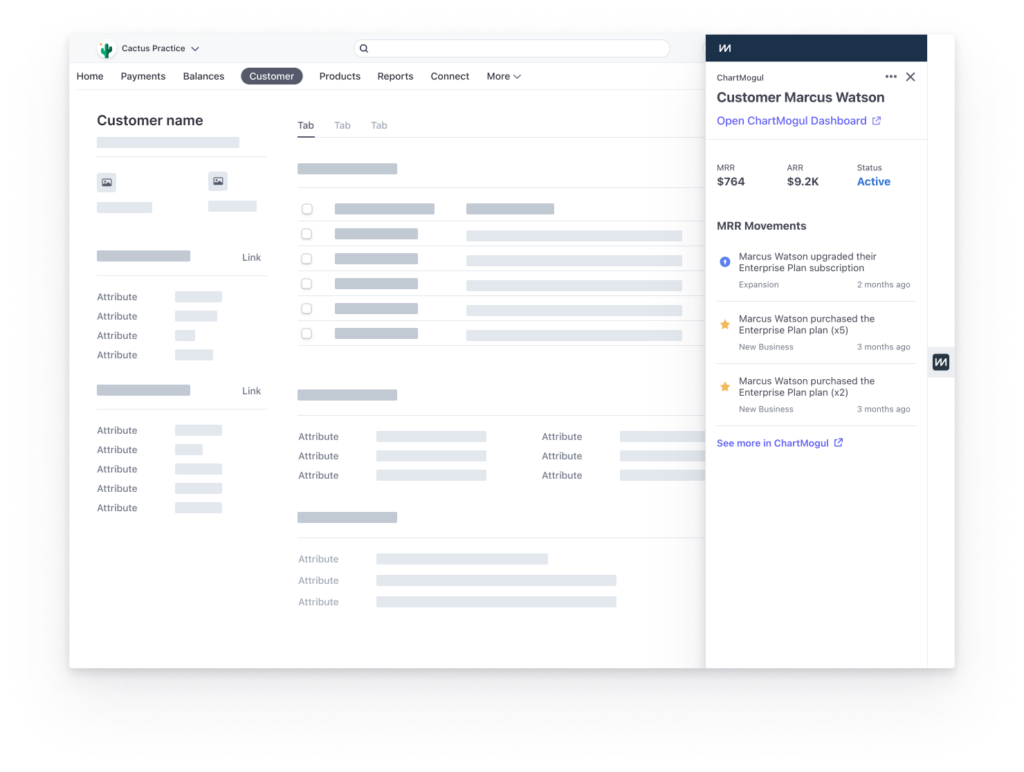Image resolution: width=1024 pixels, height=772 pixels.
Task: Expand the More menu
Action: (x=504, y=76)
